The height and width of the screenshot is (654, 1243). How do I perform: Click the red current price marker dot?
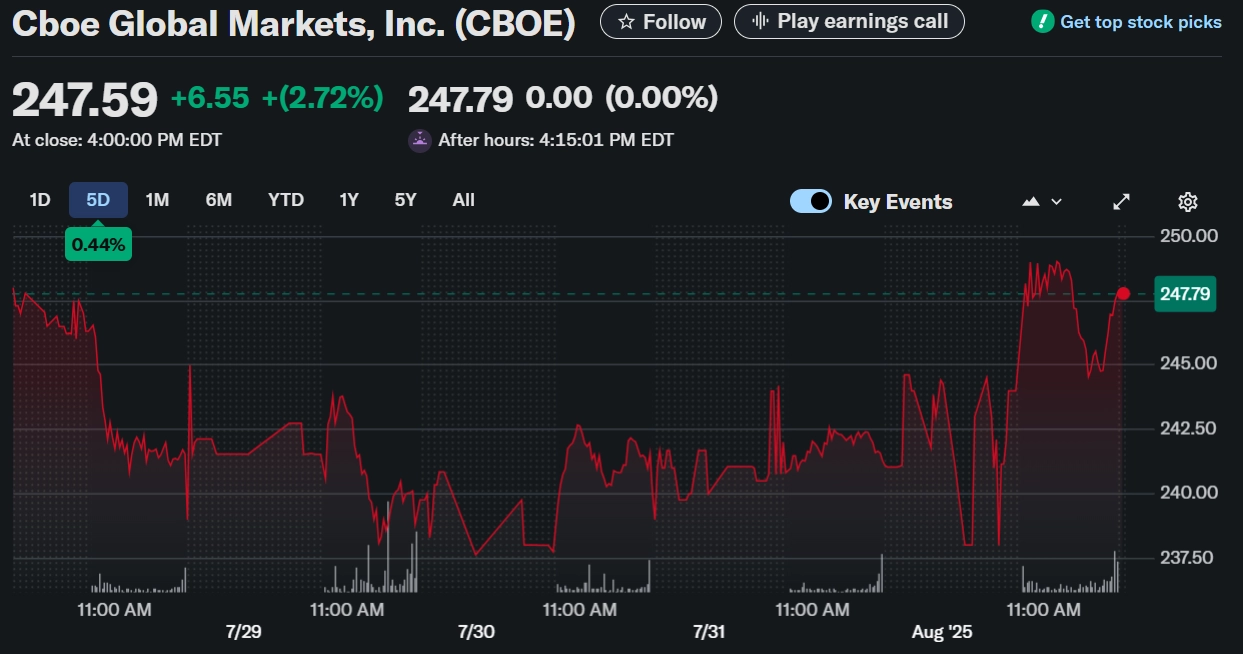click(1123, 294)
